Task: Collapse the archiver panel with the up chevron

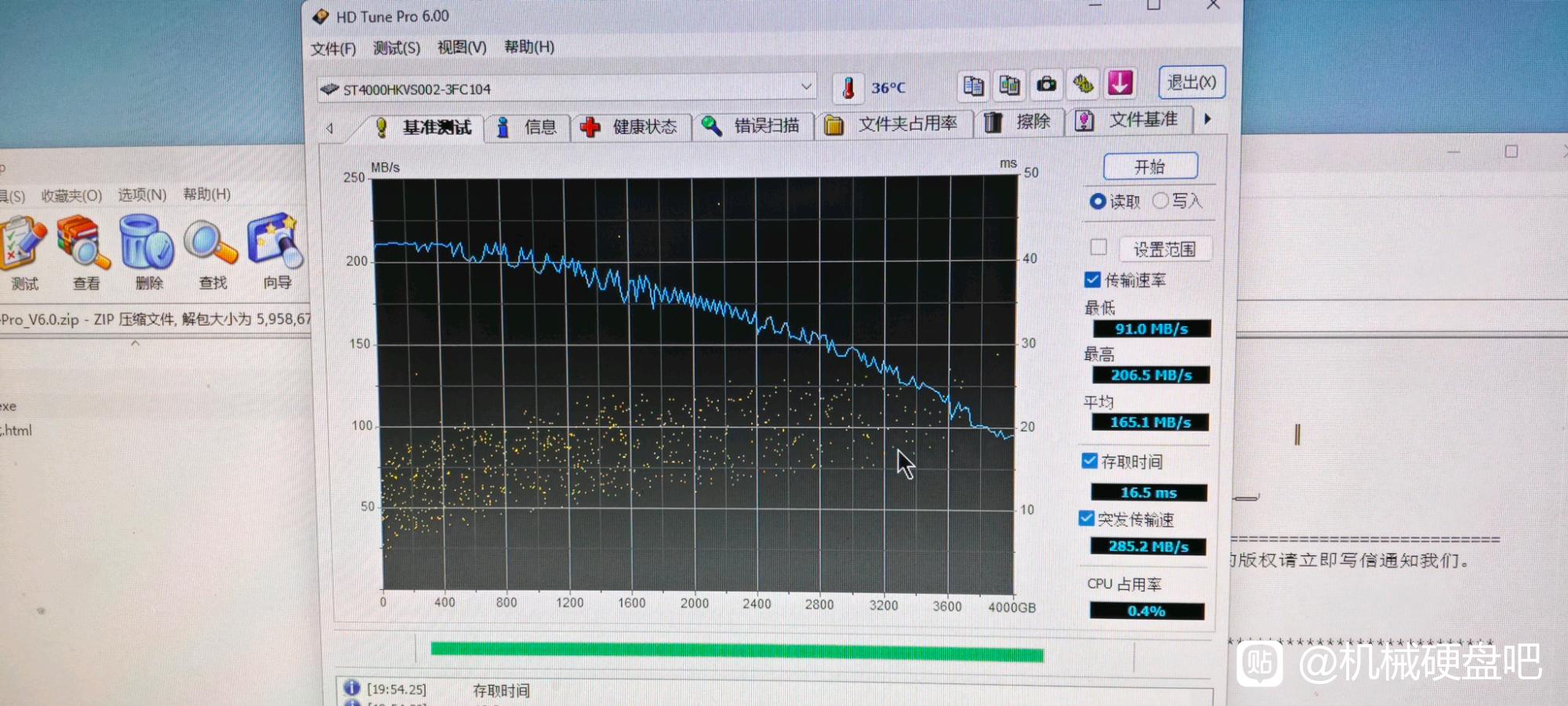Action: point(136,343)
